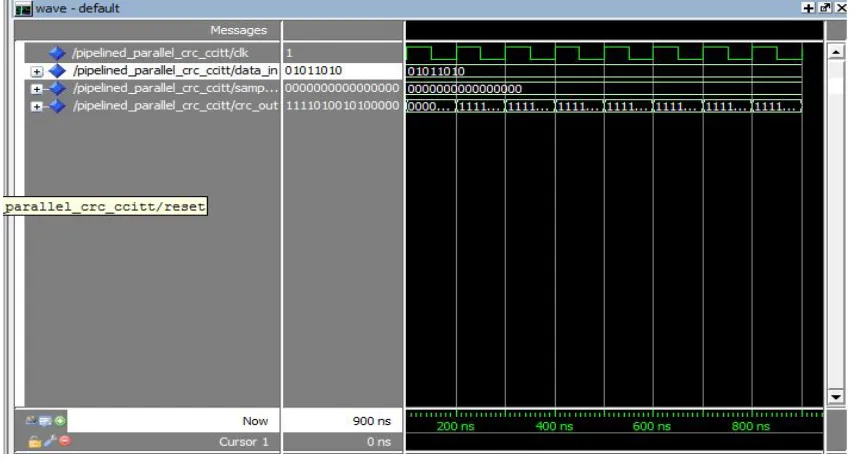Click the 200 ns marker on the time ruler
856x460 pixels.
(455, 426)
